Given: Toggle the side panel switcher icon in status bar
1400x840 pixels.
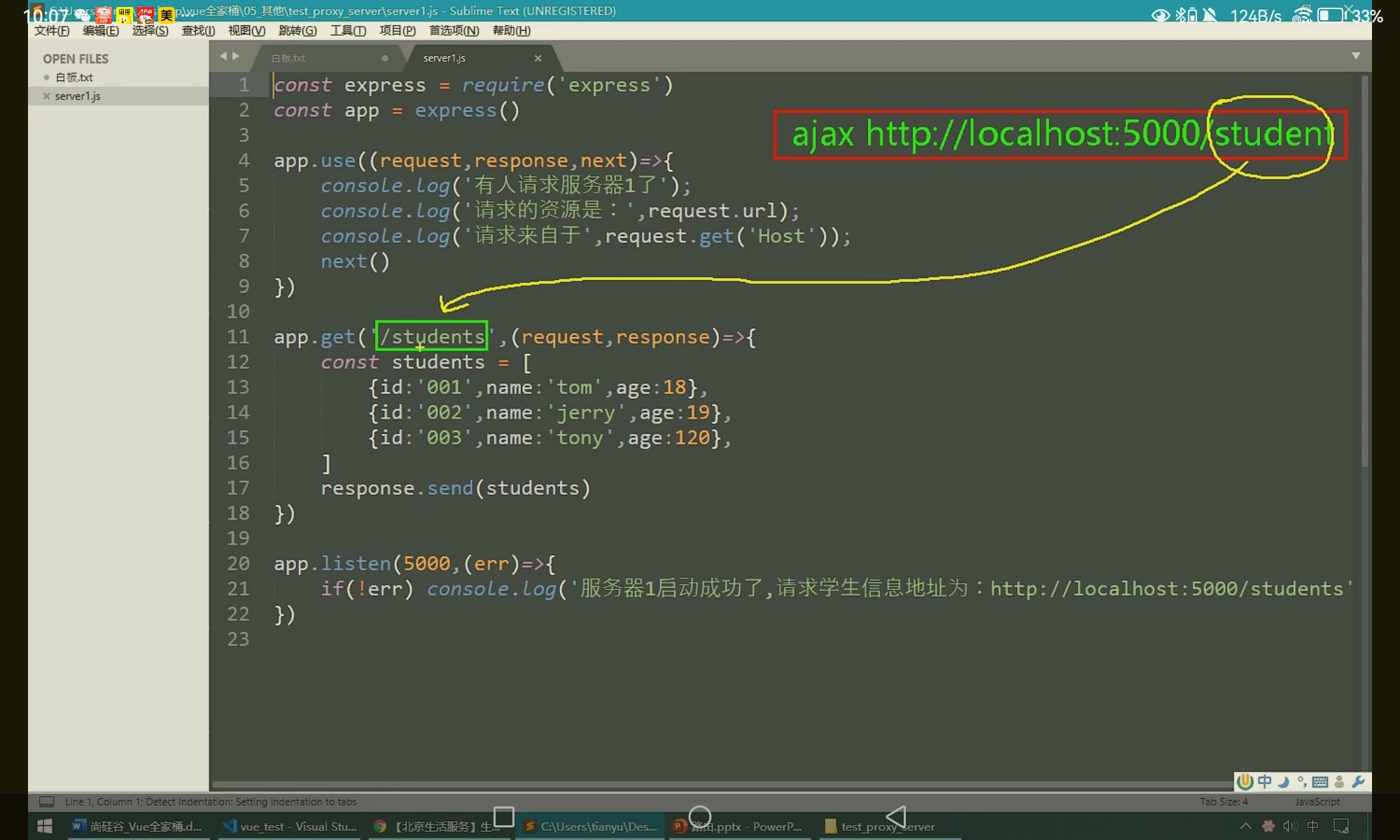Looking at the screenshot, I should pos(47,801).
